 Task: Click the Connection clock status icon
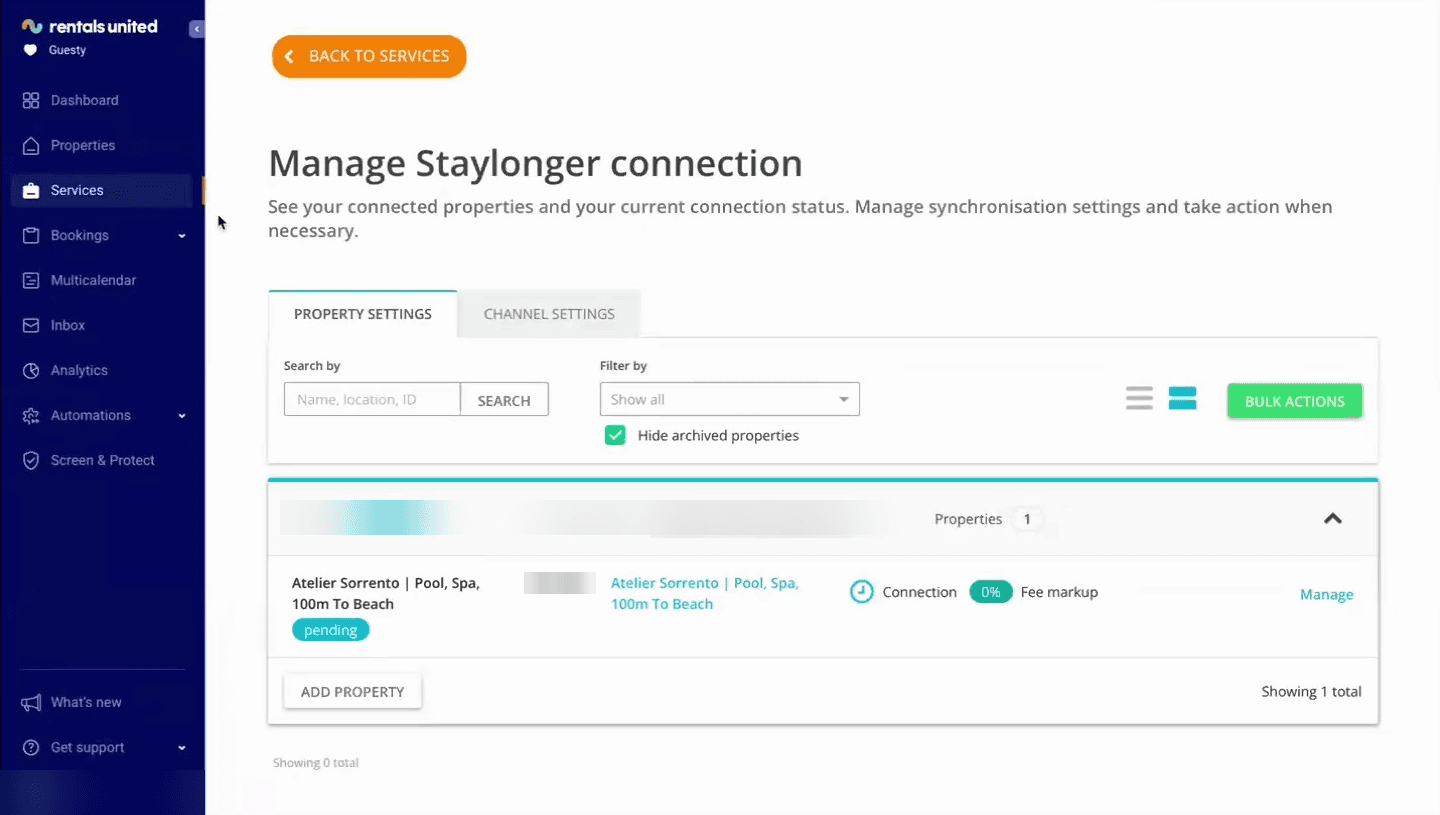tap(861, 592)
